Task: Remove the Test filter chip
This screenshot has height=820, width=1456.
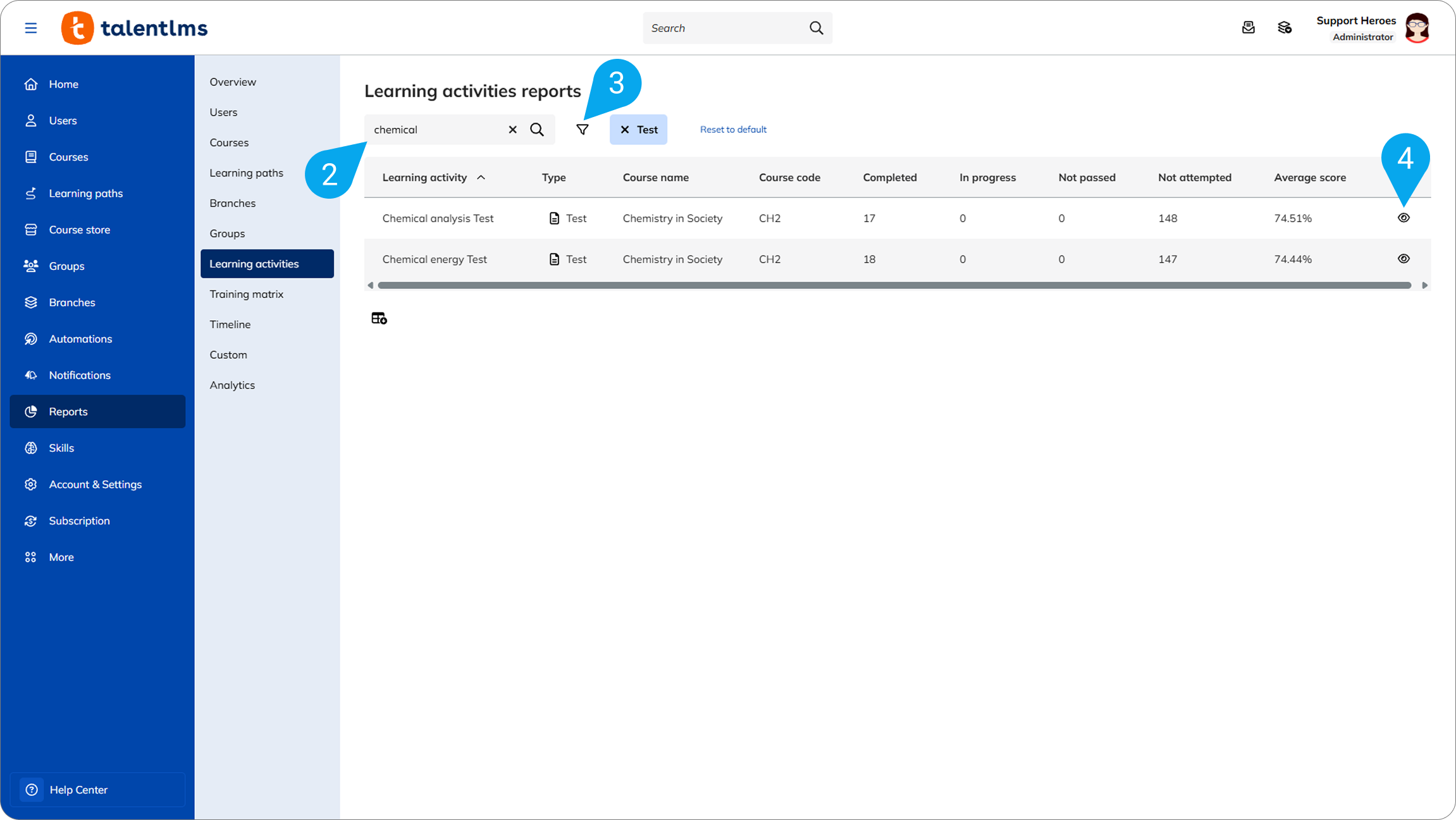Action: tap(625, 130)
